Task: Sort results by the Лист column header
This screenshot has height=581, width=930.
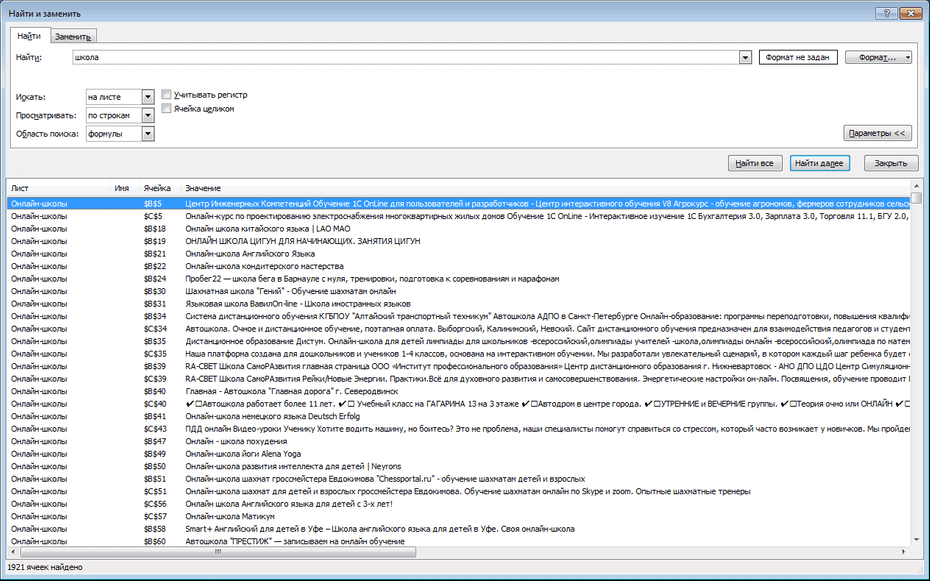Action: click(x=59, y=188)
